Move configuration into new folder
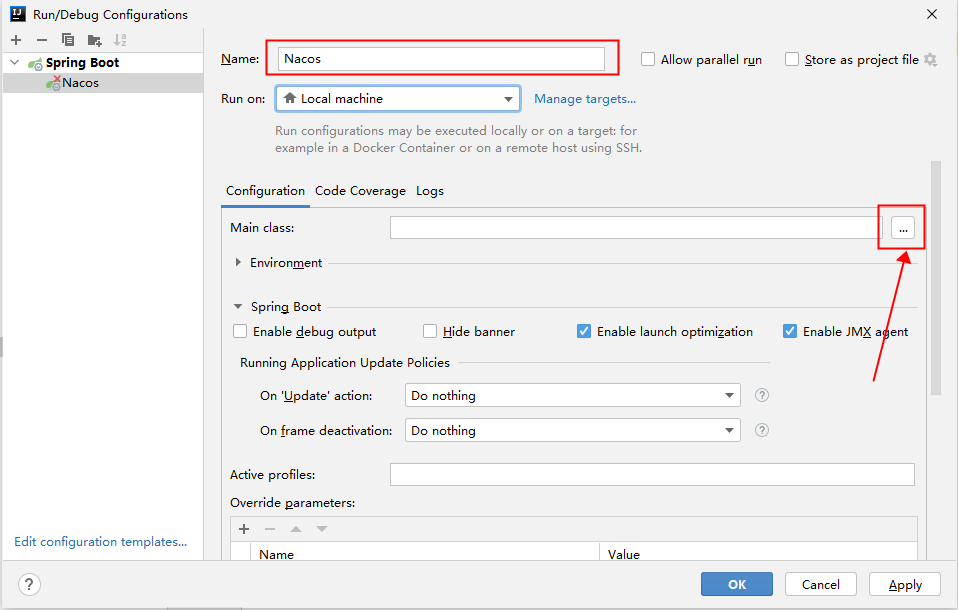This screenshot has width=958, height=610. click(x=94, y=40)
